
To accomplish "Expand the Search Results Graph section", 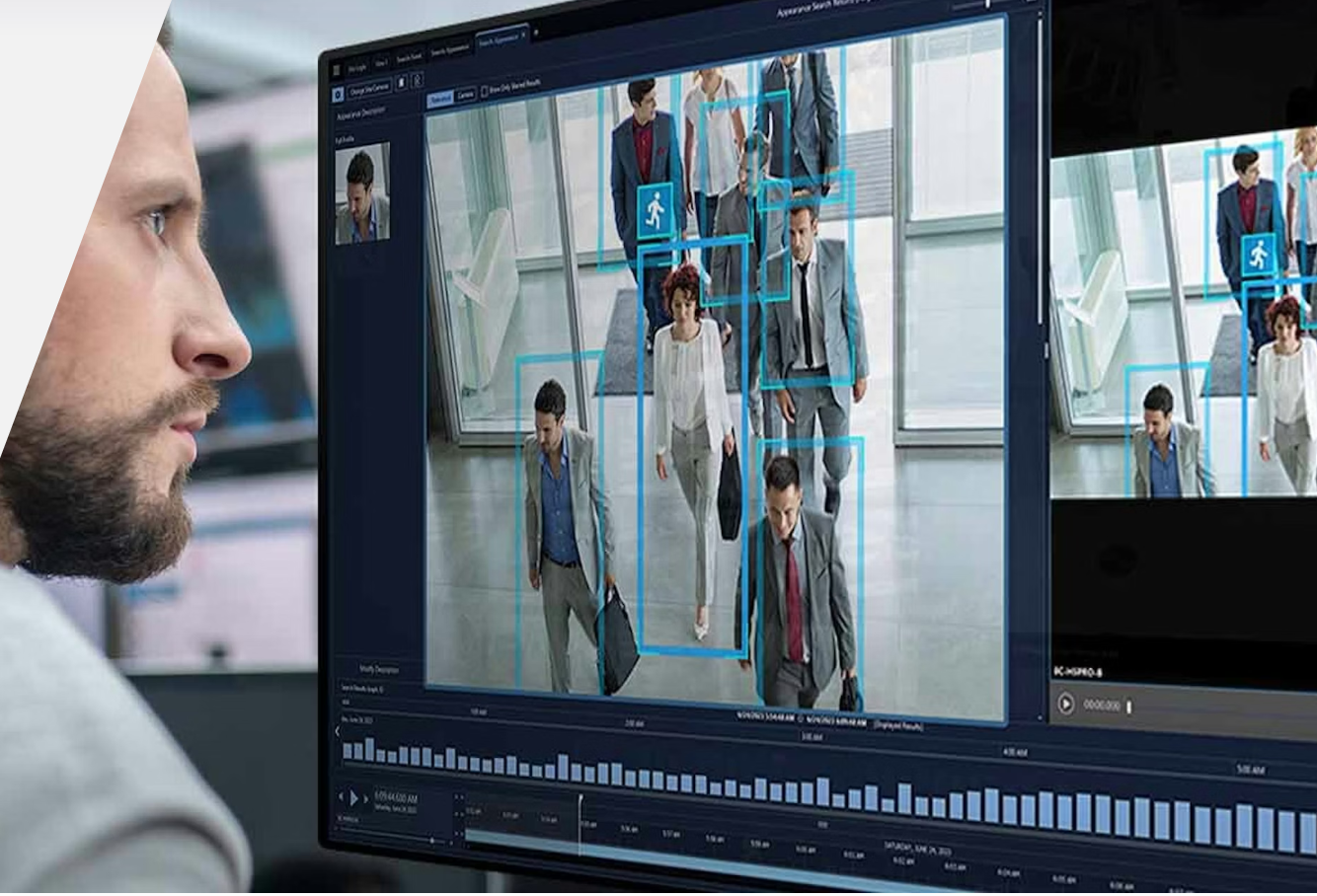I will pos(365,689).
